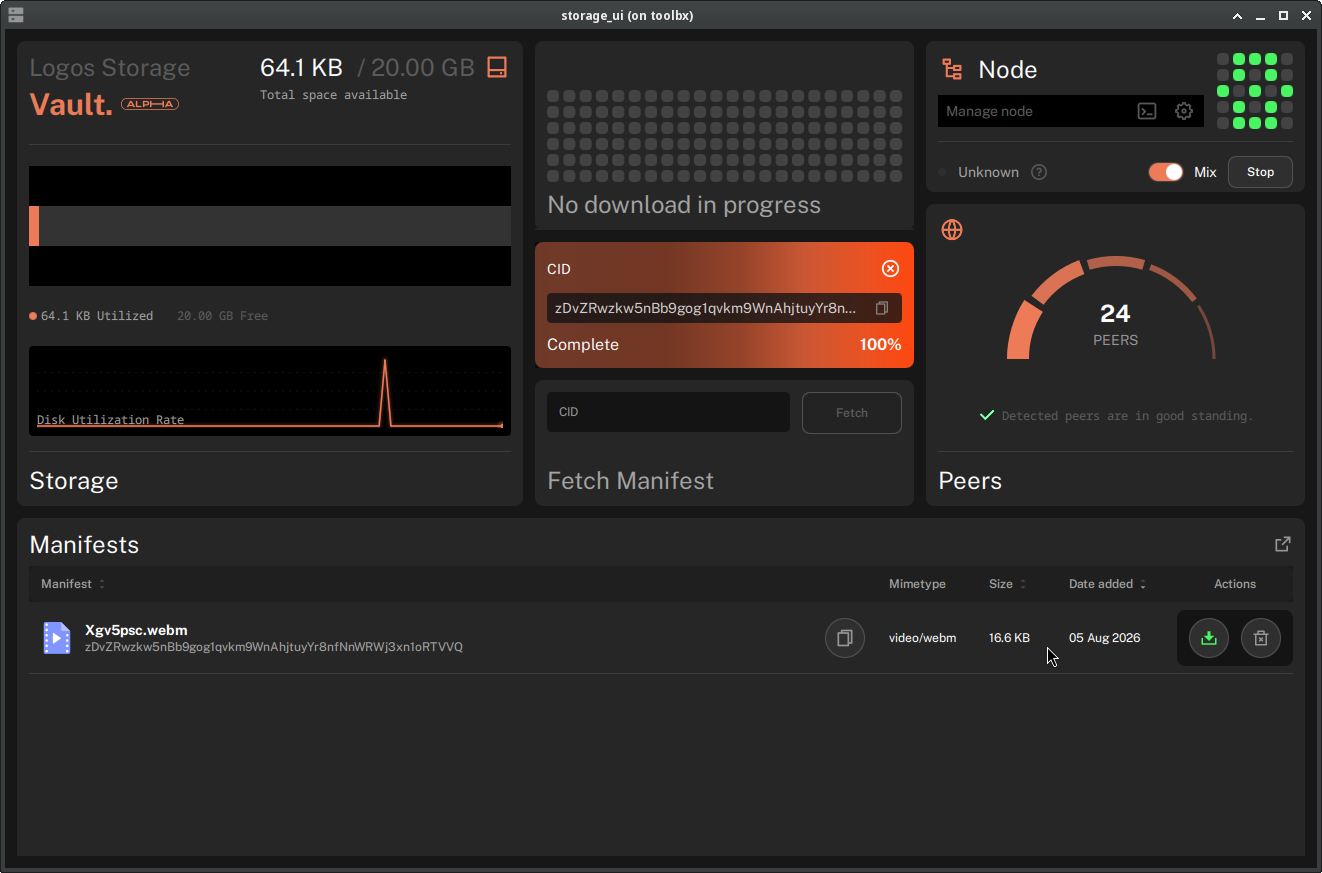Download the Xgv5psc.webm manifest
Image resolution: width=1322 pixels, height=873 pixels.
(x=1209, y=638)
